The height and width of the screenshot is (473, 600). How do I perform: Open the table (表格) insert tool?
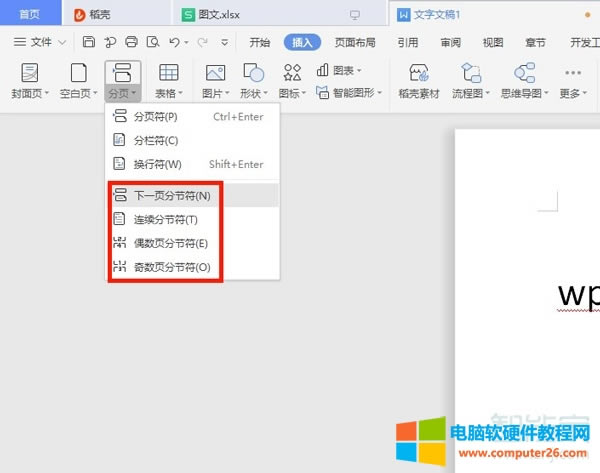point(169,74)
